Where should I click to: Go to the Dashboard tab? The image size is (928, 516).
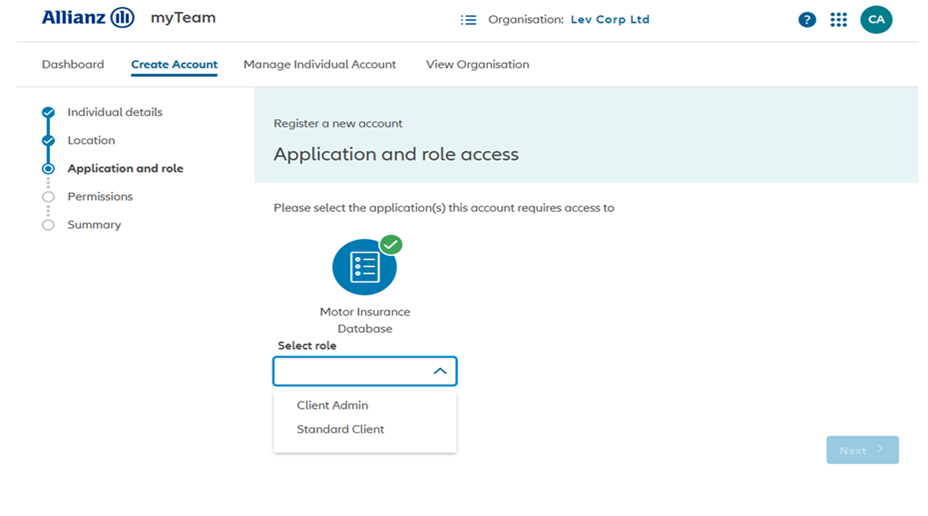(73, 64)
